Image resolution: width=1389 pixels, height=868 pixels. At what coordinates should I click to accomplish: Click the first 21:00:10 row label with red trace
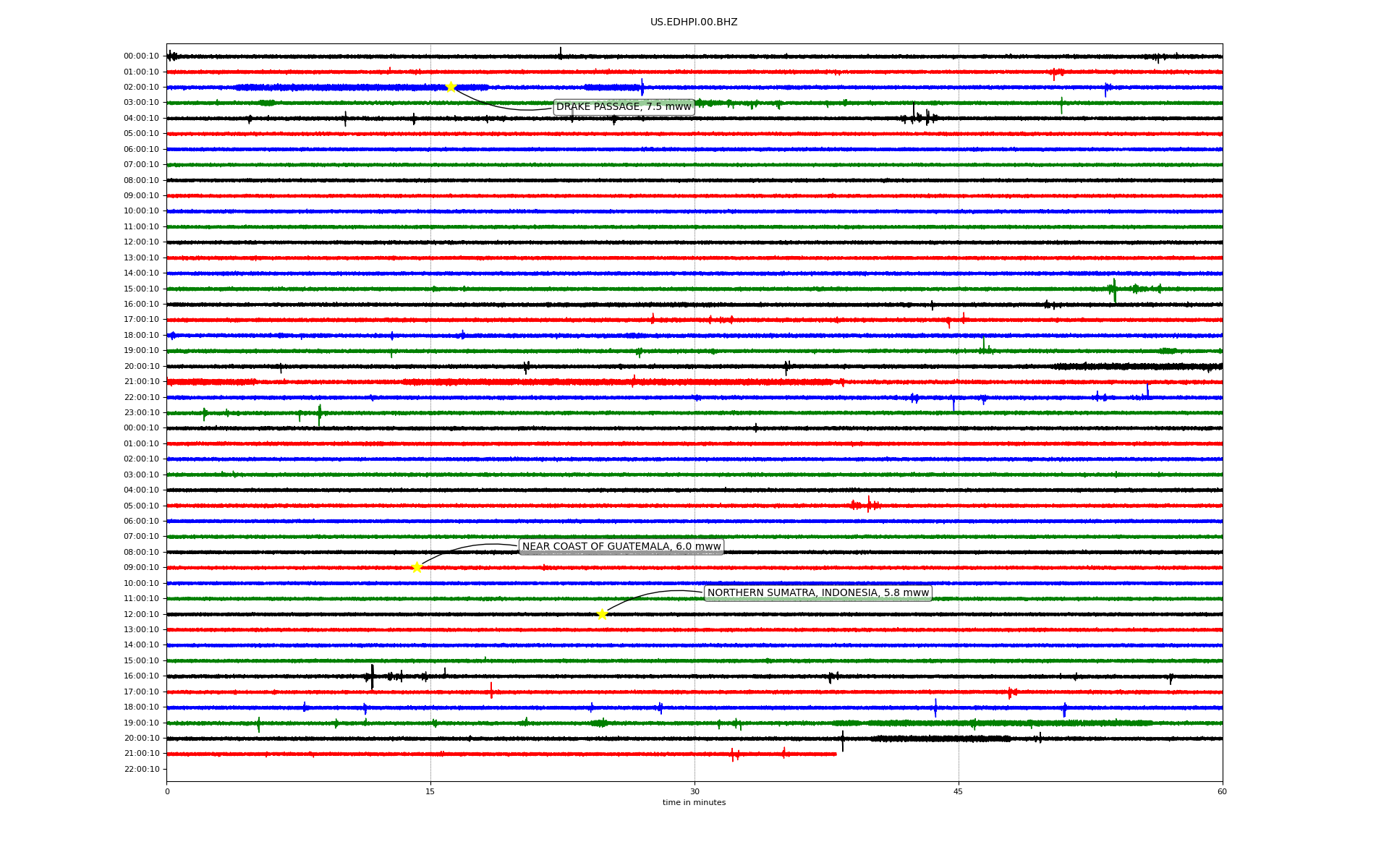[141, 382]
